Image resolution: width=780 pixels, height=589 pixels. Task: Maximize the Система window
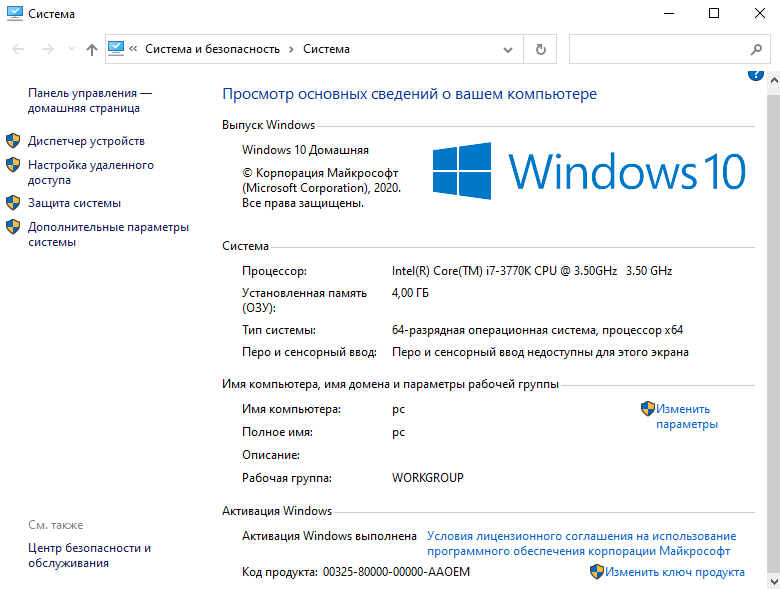(x=714, y=13)
